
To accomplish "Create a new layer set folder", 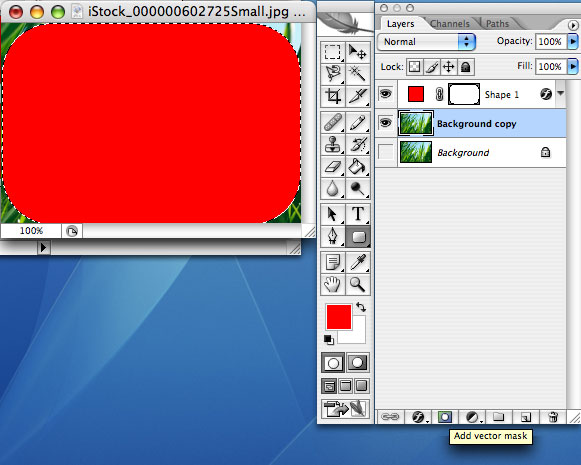I will point(499,417).
